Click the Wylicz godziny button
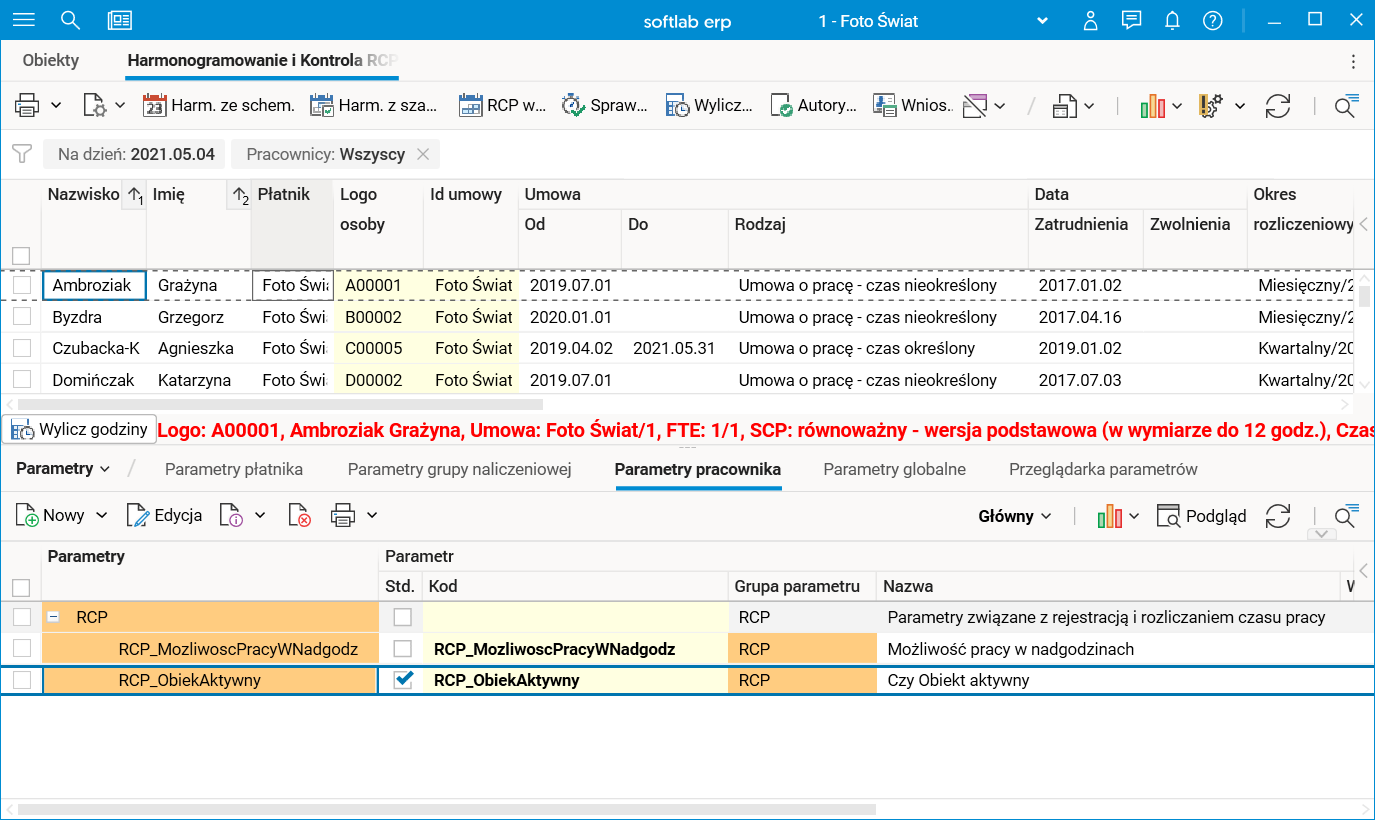The image size is (1375, 820). coord(81,430)
